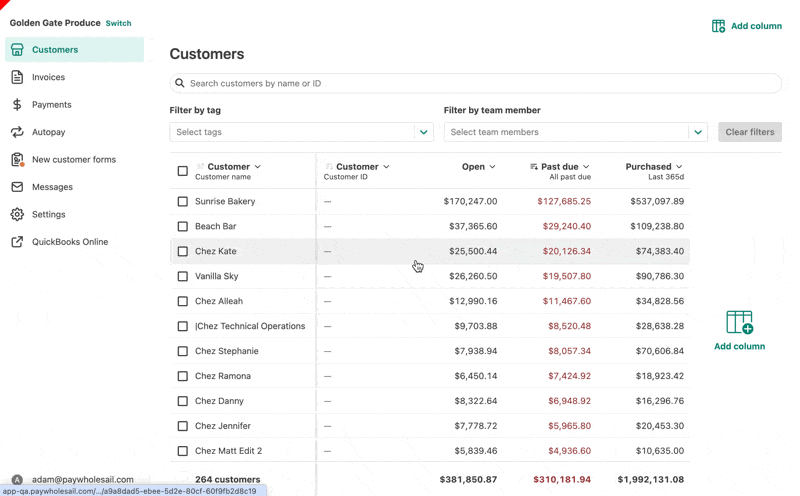This screenshot has width=800, height=496.
Task: Toggle the select-all customers header checkbox
Action: 182,171
